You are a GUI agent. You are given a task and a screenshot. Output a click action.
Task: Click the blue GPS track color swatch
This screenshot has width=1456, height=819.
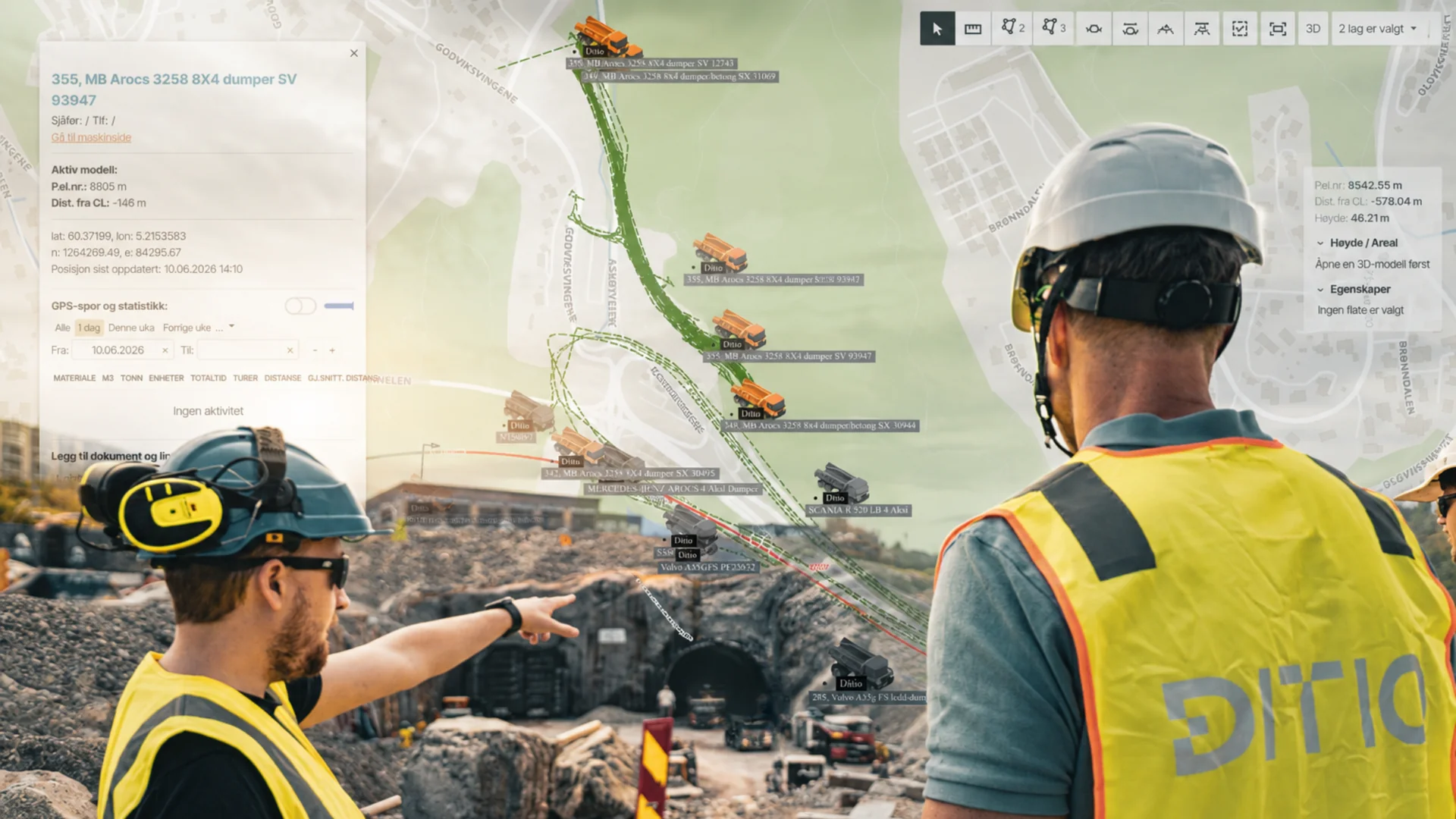[339, 306]
